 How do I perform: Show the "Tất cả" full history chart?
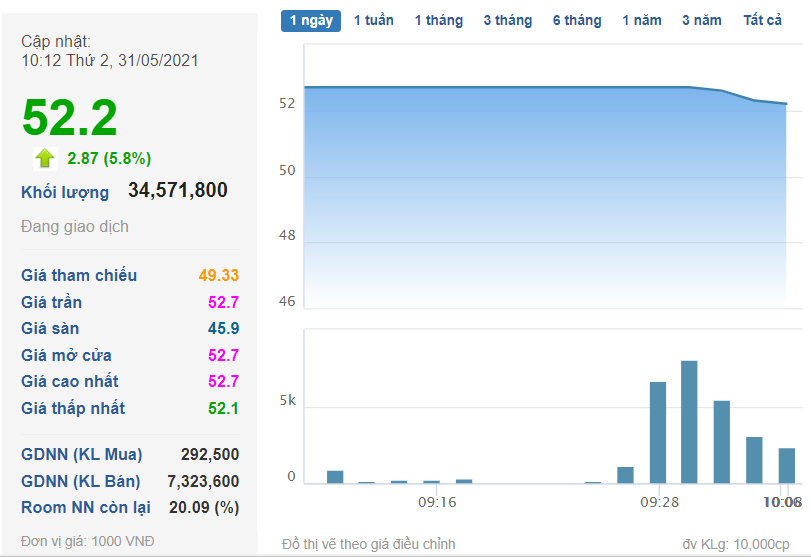pyautogui.click(x=762, y=20)
